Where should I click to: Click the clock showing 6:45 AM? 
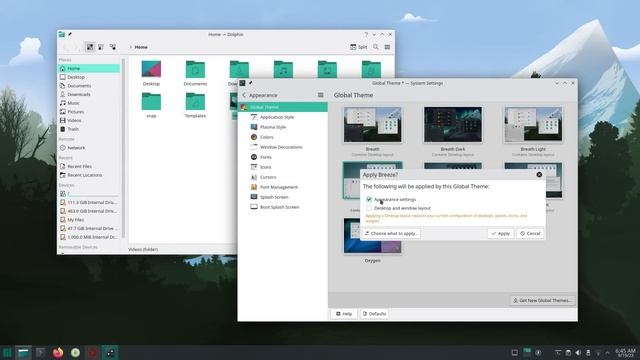[x=625, y=353]
